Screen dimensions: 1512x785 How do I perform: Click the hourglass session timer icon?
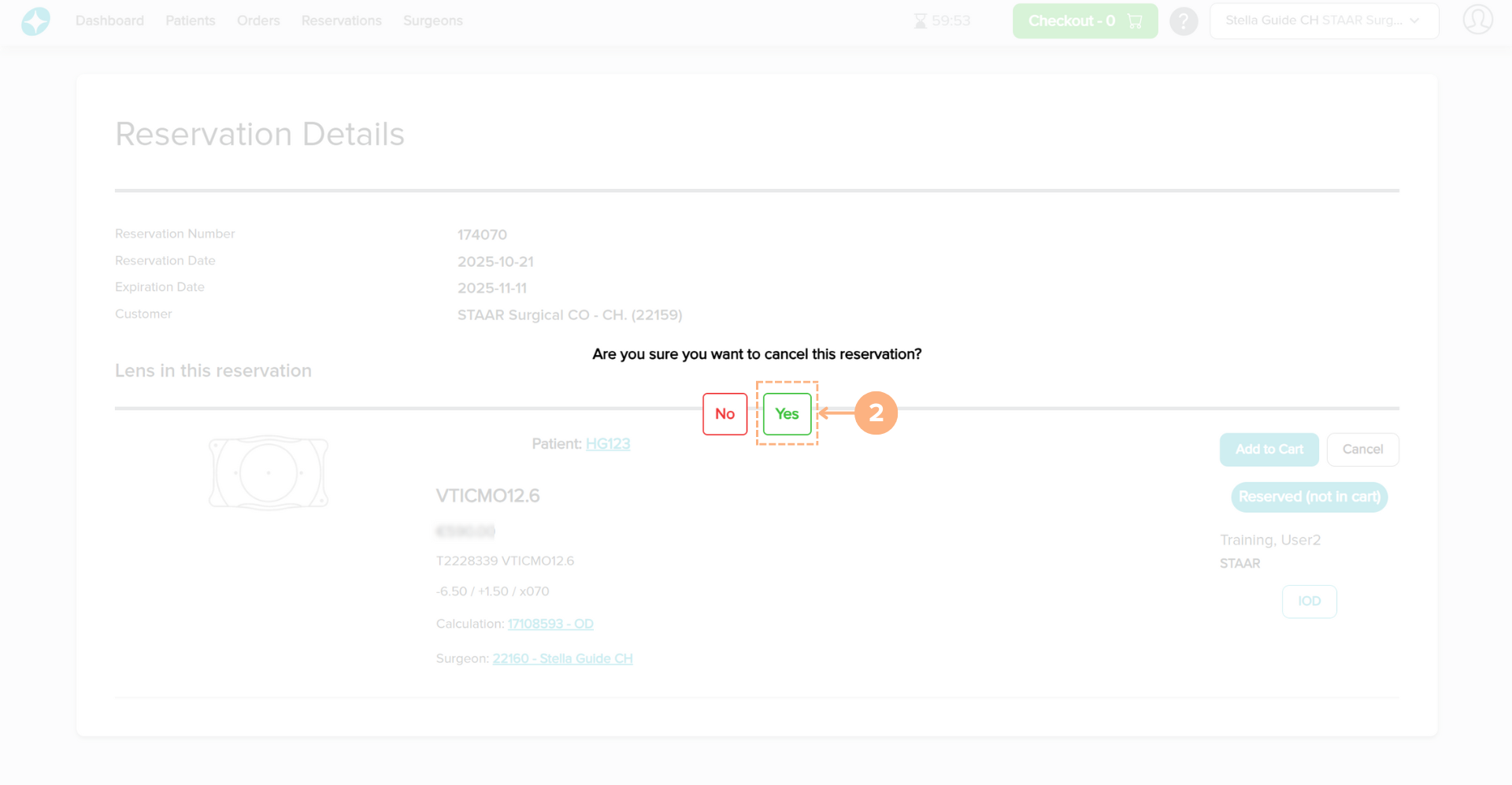coord(920,21)
